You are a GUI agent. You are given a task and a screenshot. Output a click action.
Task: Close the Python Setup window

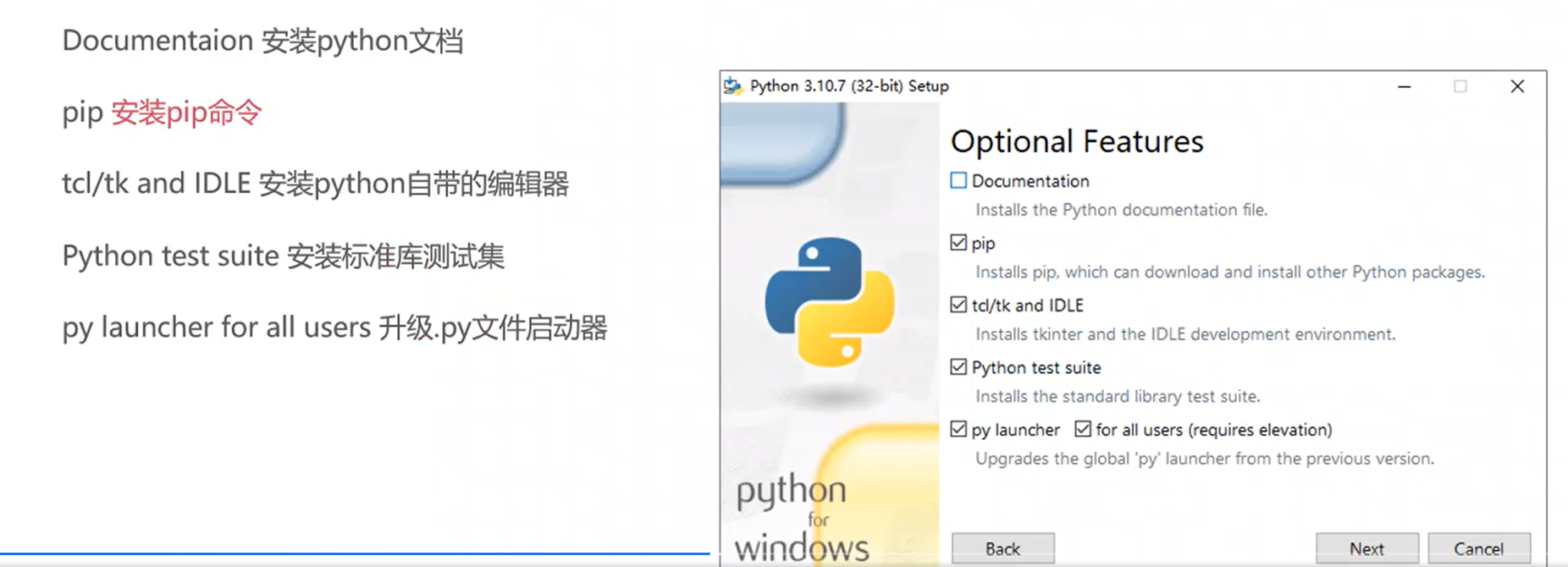[x=1517, y=86]
